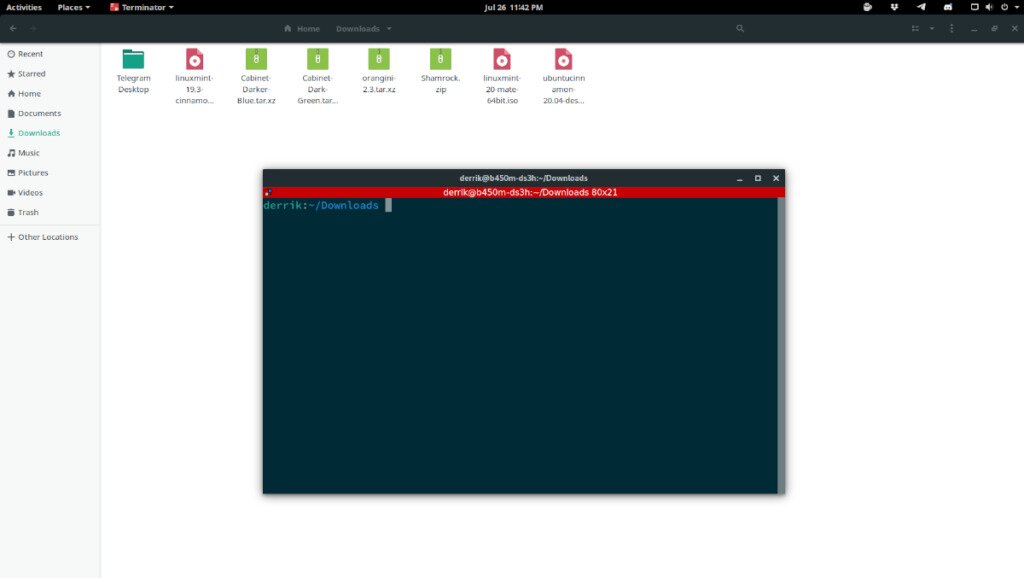Expand the system status menu arrow

[x=1016, y=7]
